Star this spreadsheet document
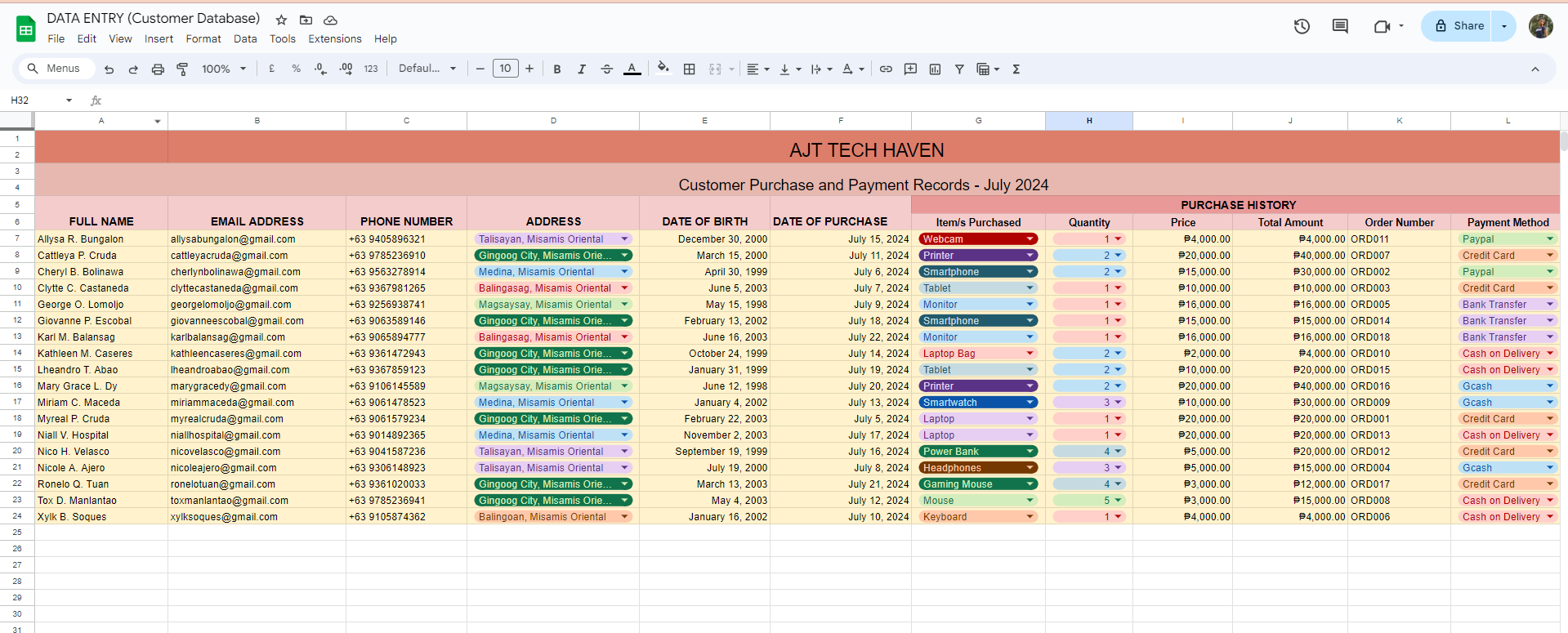1568x633 pixels. [x=281, y=20]
